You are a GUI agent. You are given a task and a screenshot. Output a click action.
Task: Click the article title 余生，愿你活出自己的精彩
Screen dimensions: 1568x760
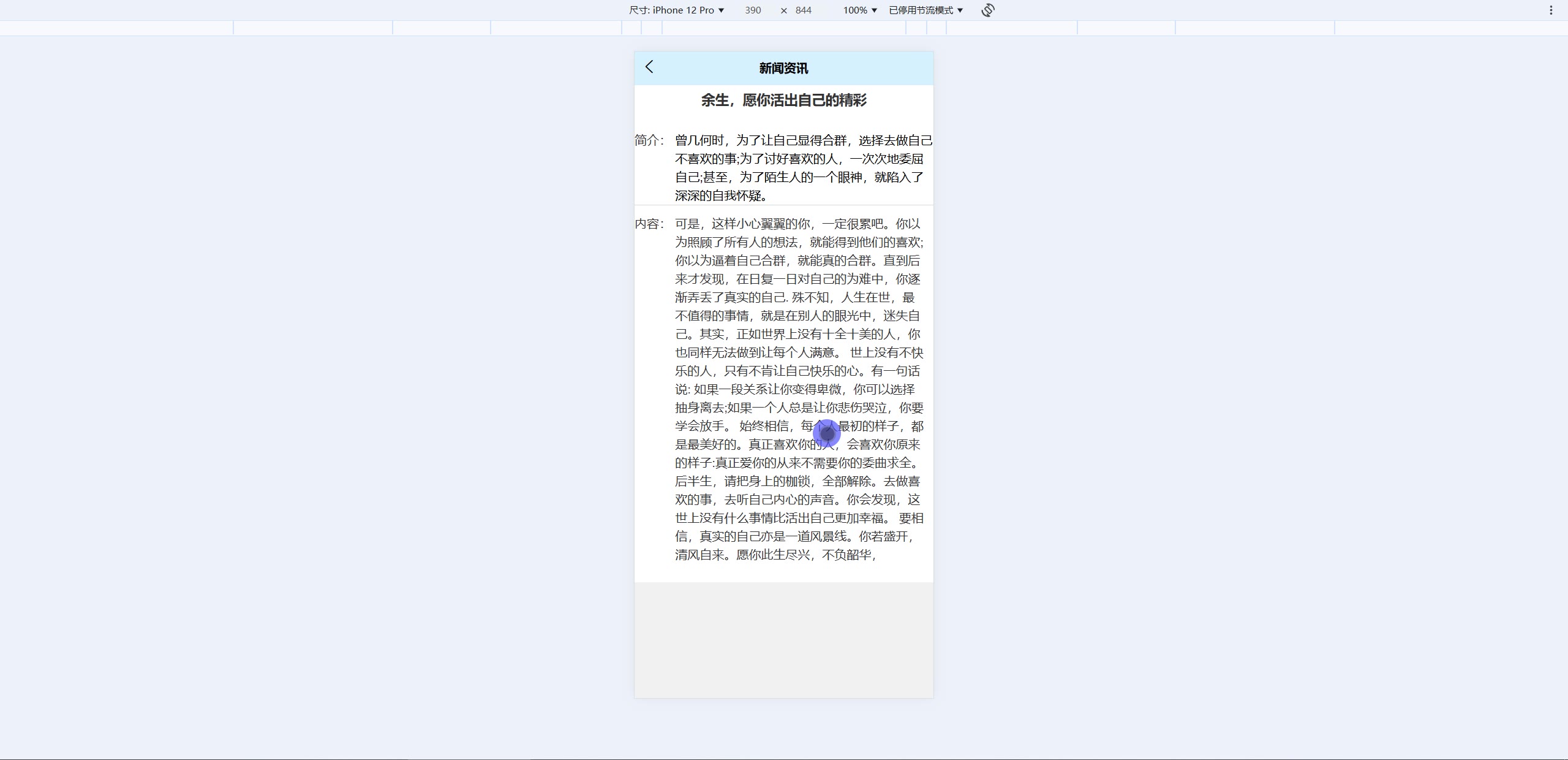[x=783, y=100]
